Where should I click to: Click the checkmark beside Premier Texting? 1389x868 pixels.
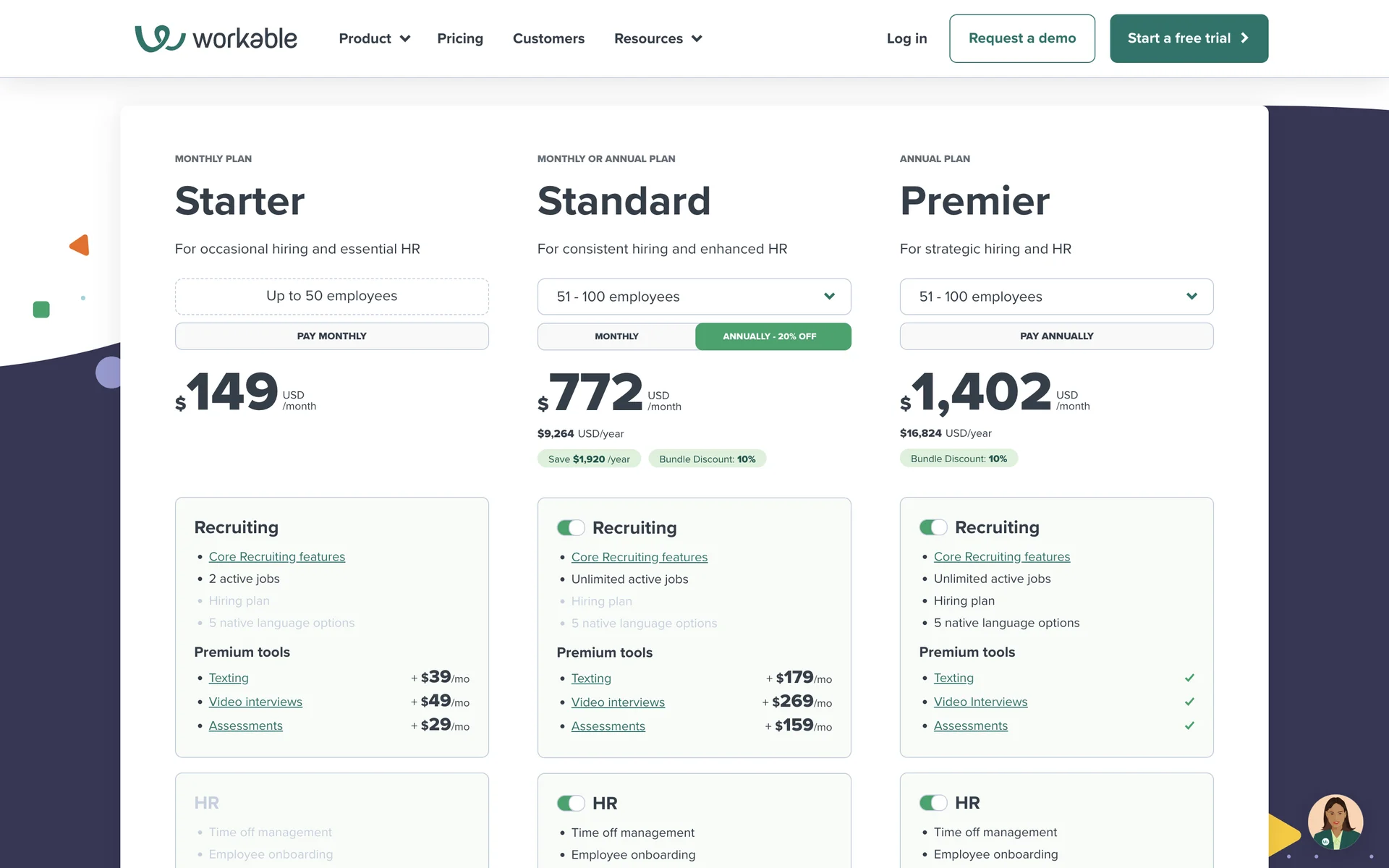click(x=1189, y=678)
